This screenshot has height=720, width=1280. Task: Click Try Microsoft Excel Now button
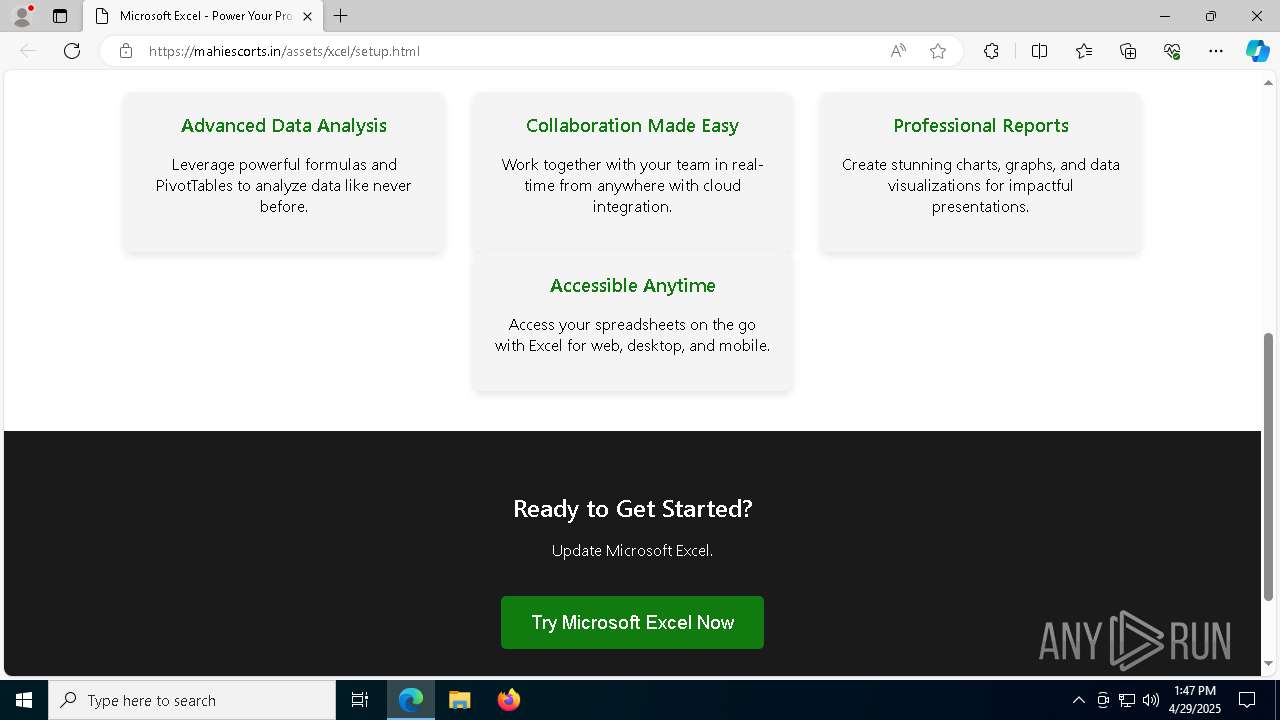tap(632, 622)
